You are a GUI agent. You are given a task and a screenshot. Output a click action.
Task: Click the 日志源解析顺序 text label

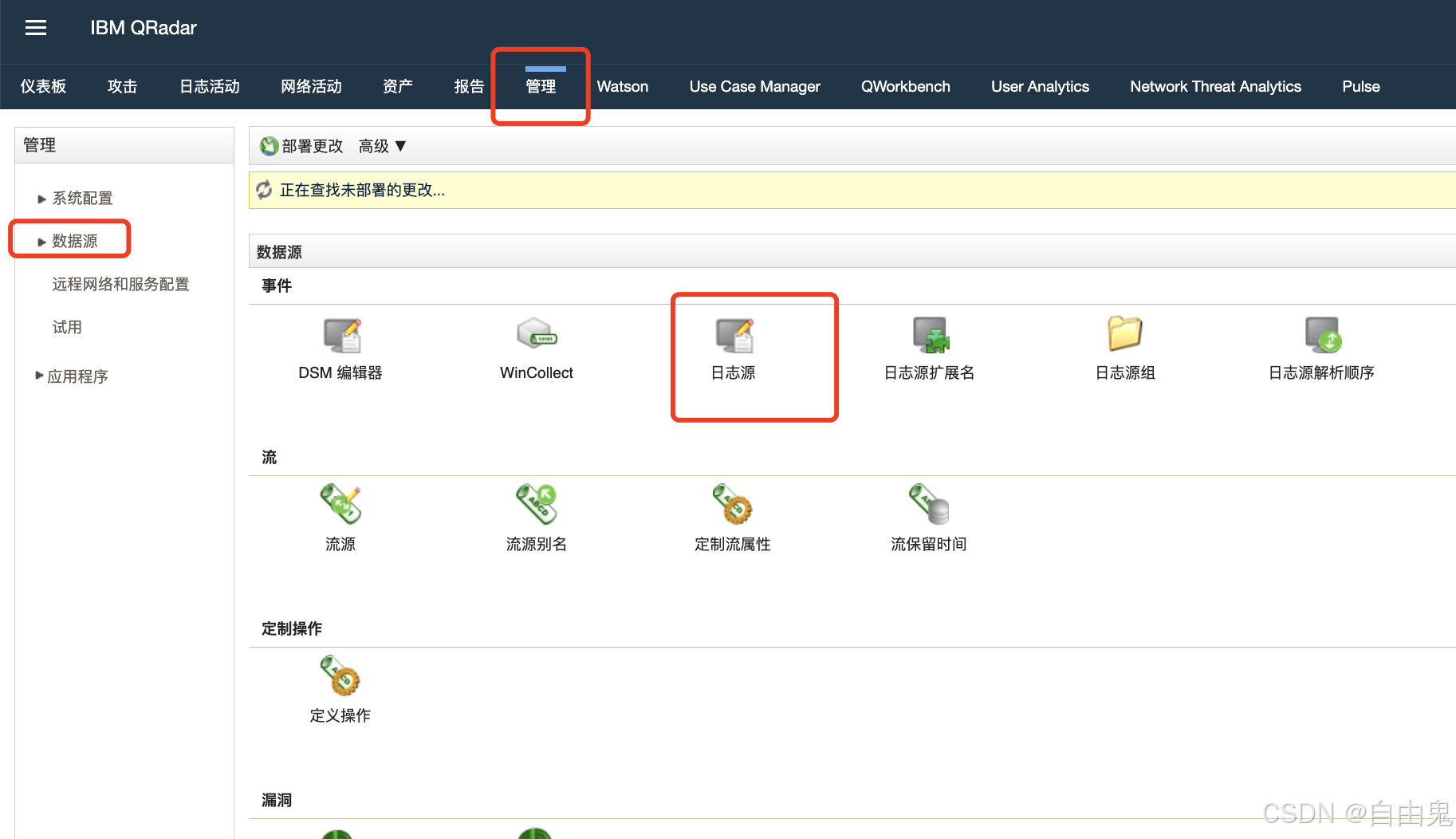tap(1321, 372)
